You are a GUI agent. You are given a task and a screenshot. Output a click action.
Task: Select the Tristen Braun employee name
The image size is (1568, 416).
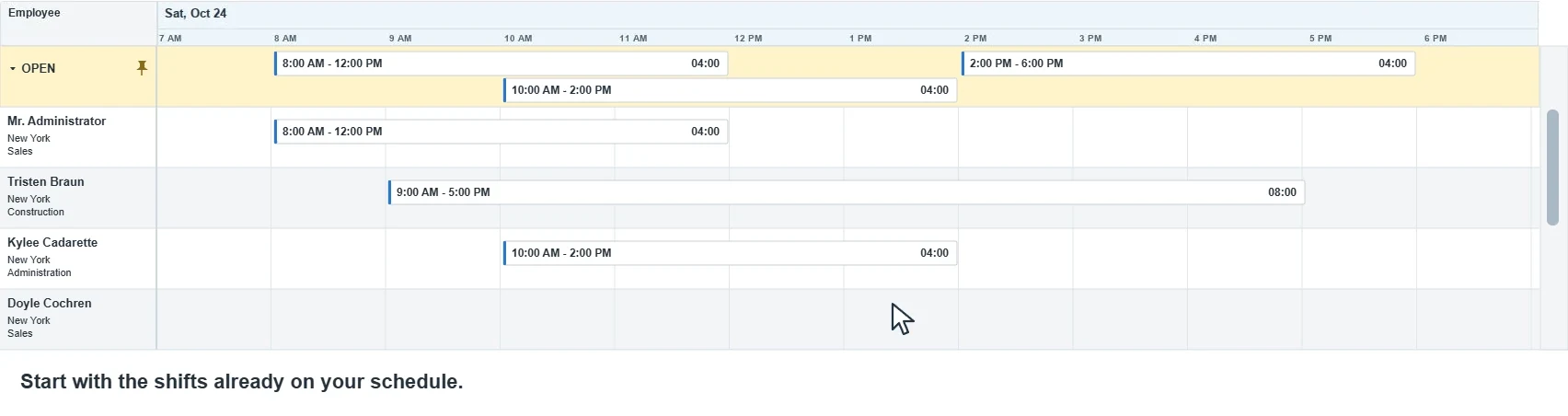point(46,182)
